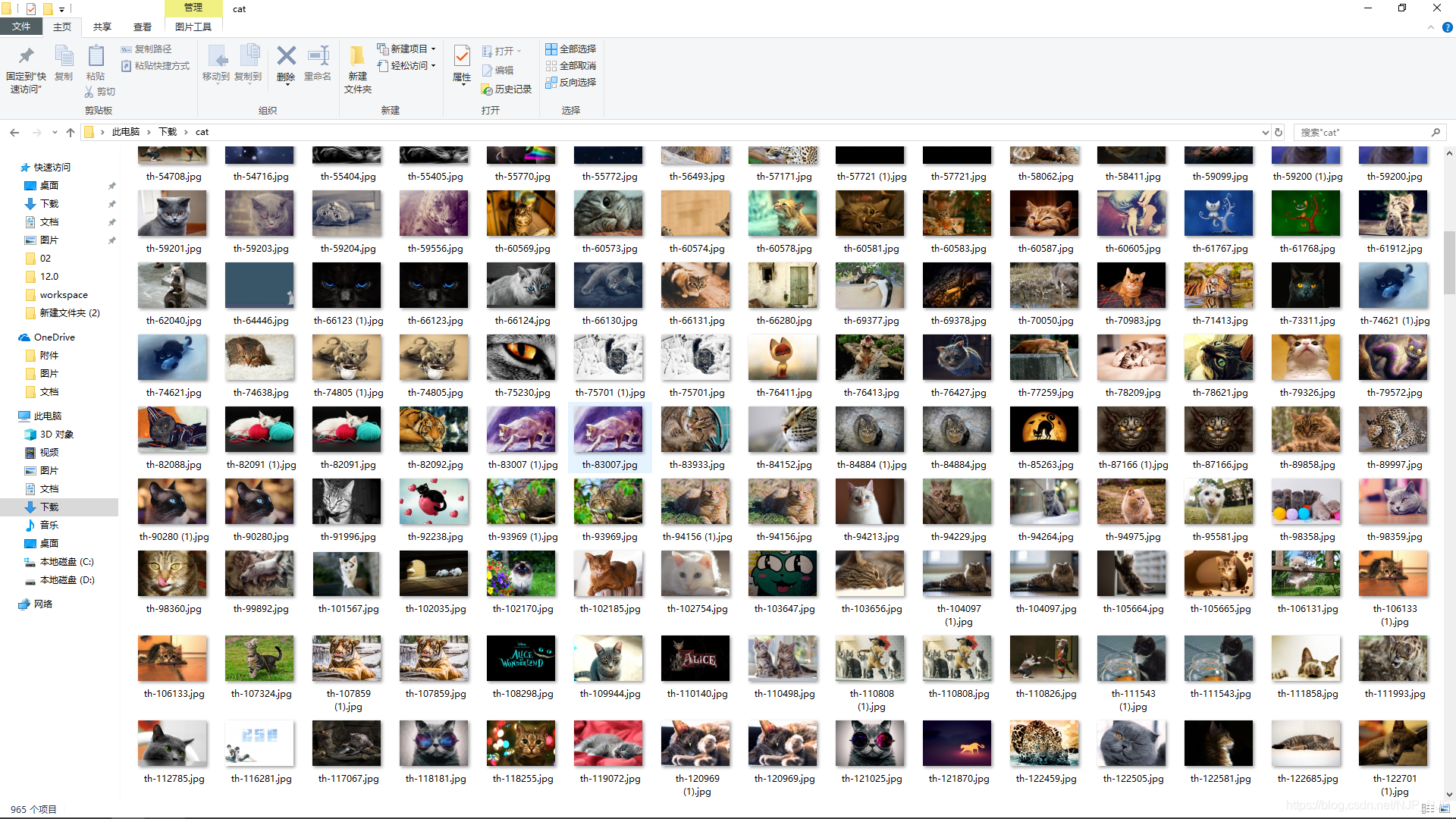Select thumbnail th-121870.jpg
This screenshot has width=1456, height=819.
coord(958,743)
